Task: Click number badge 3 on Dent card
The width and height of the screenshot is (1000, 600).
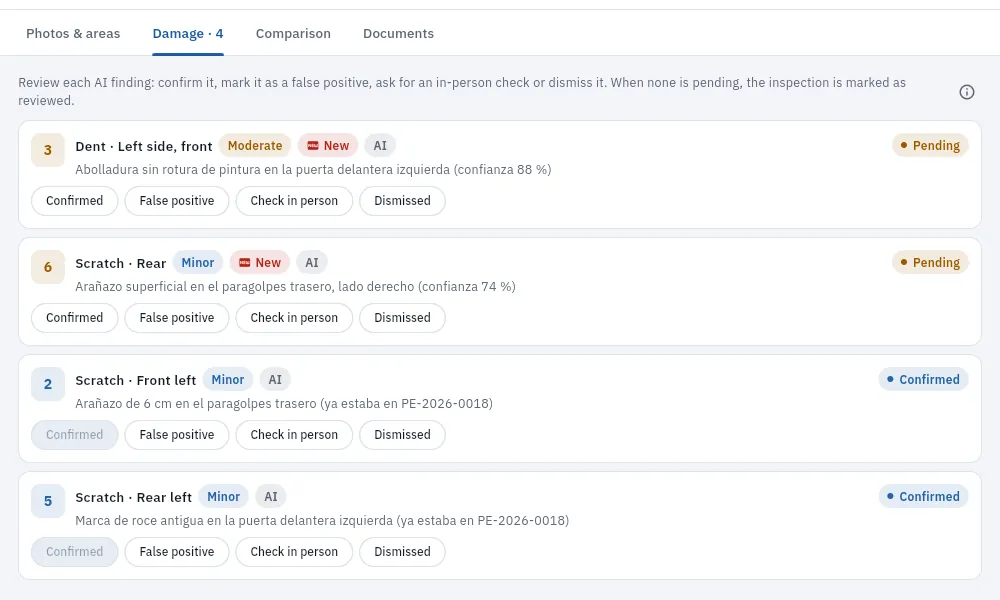Action: [48, 150]
